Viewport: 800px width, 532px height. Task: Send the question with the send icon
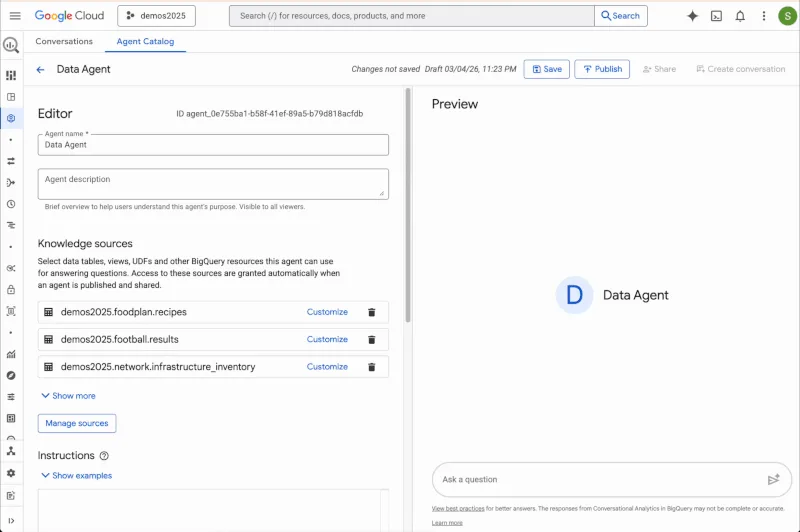pyautogui.click(x=773, y=479)
